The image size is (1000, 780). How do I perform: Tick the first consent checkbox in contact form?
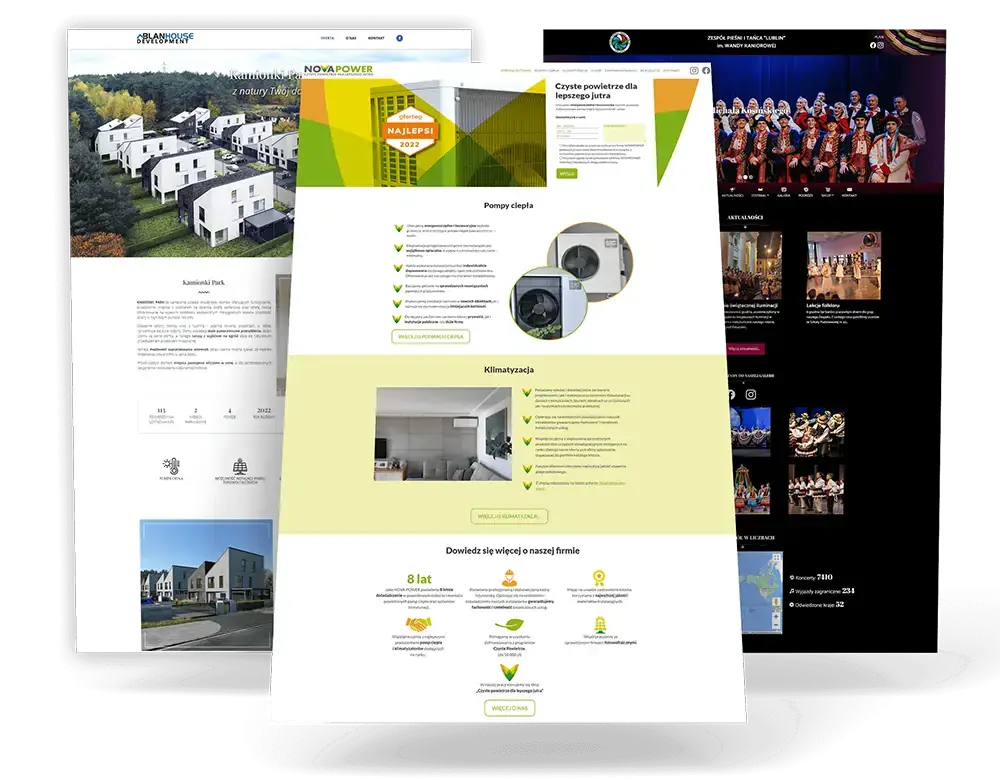[559, 144]
